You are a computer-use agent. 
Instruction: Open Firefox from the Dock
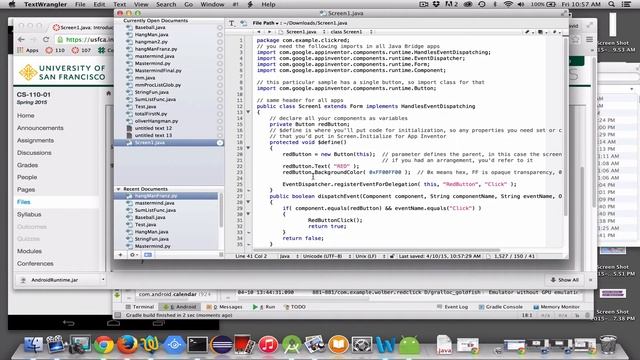127,344
